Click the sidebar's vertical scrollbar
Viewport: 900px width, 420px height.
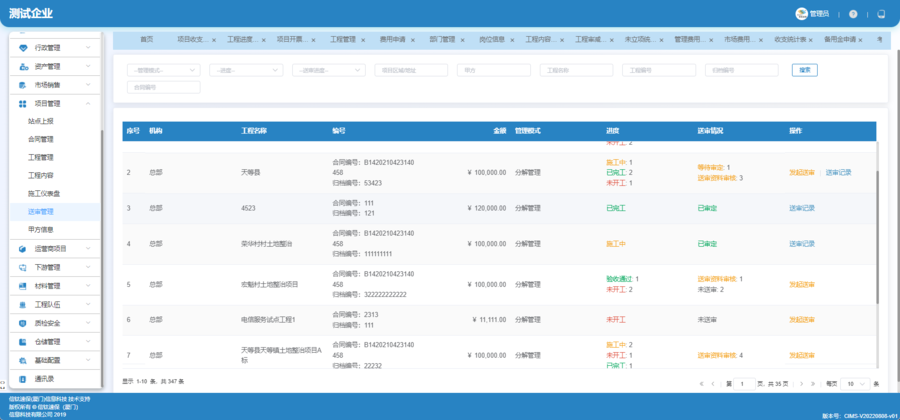tap(102, 258)
